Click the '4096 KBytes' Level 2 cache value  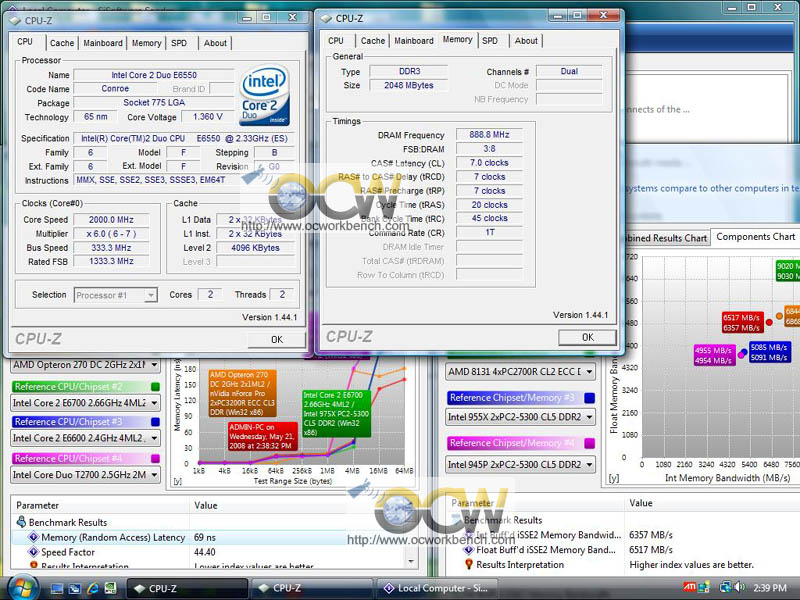click(255, 248)
